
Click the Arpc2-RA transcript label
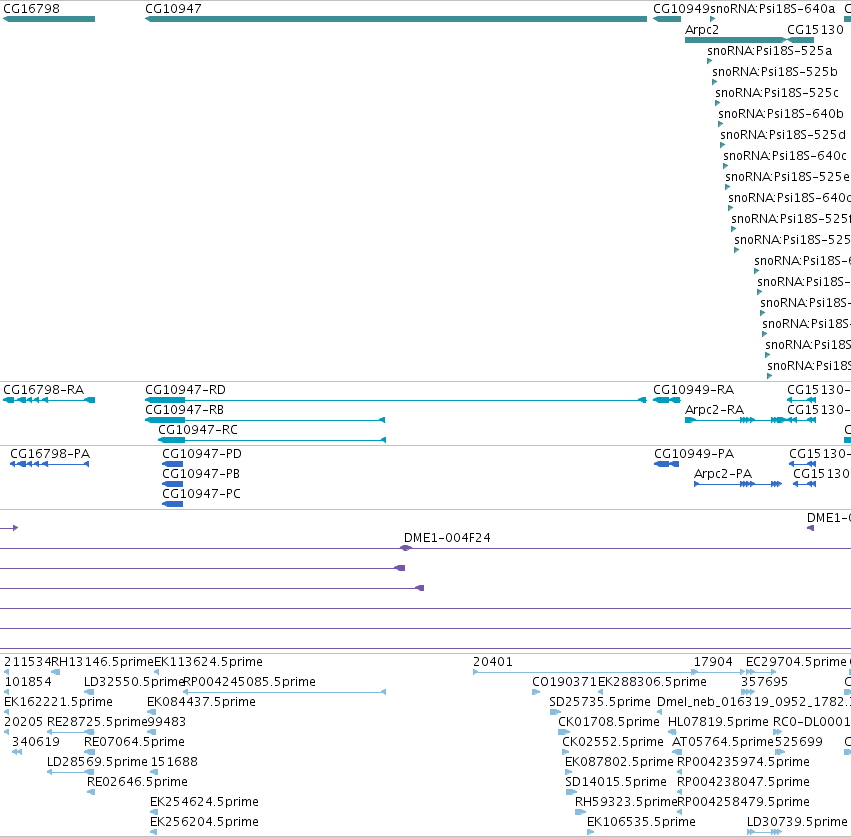point(714,410)
